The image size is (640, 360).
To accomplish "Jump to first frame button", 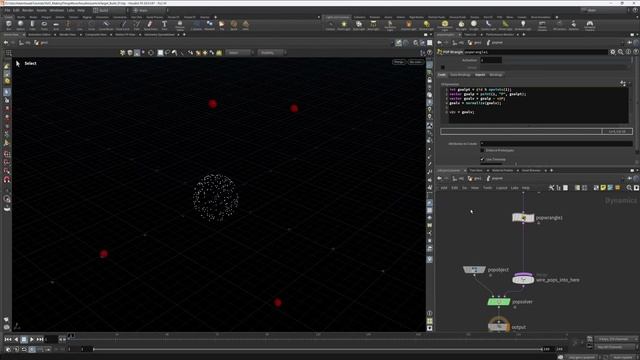I will (x=8, y=339).
